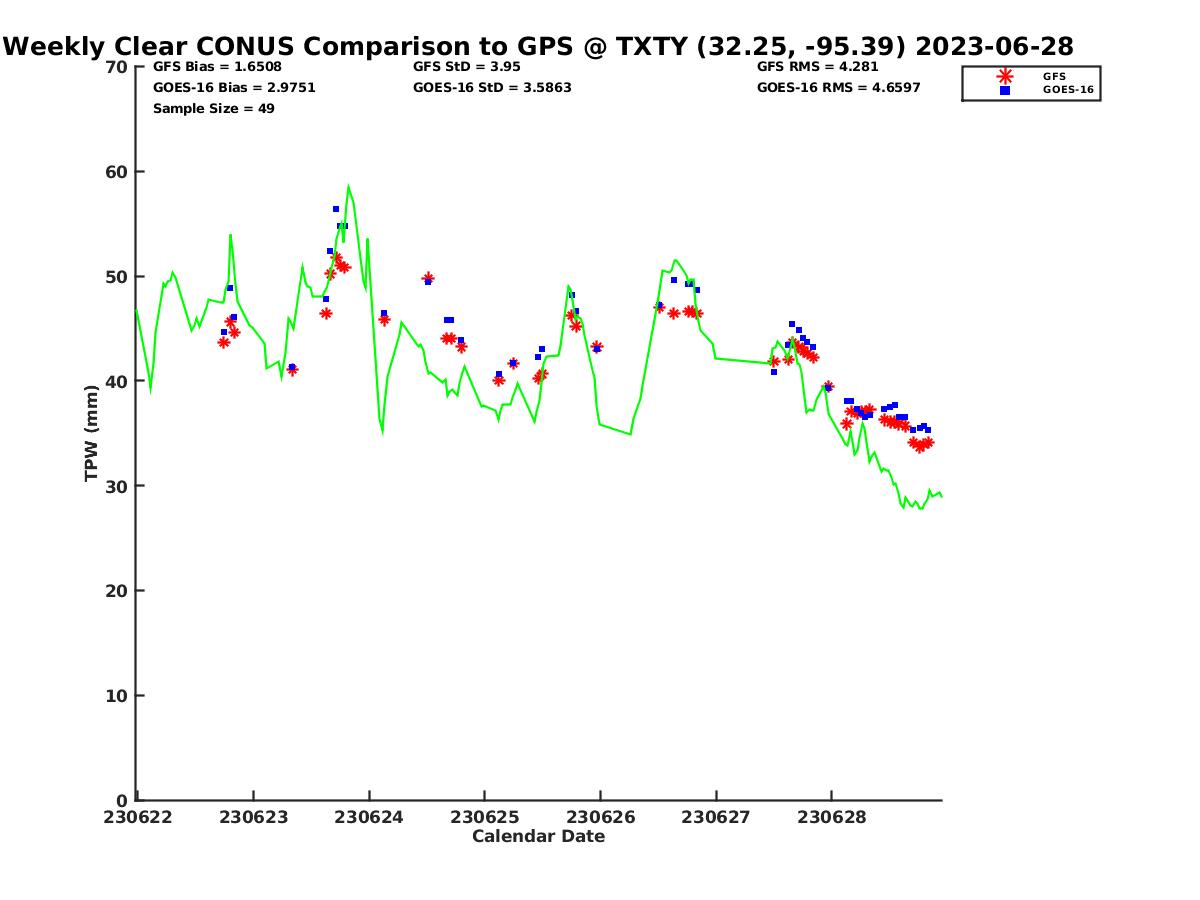Click the chart title text
The width and height of the screenshot is (1200, 900).
click(539, 47)
